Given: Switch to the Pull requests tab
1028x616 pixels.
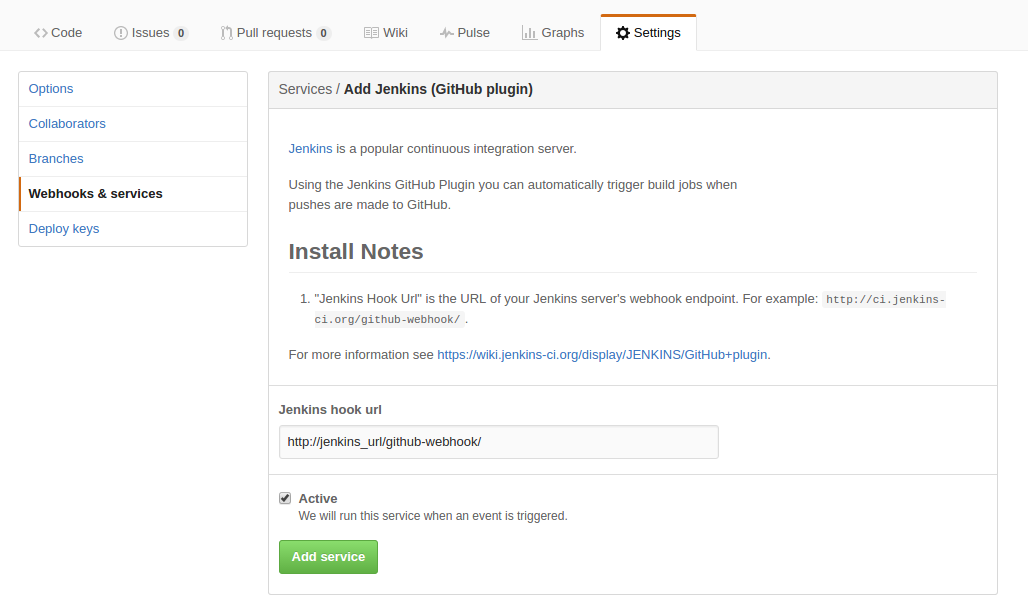Looking at the screenshot, I should (275, 33).
